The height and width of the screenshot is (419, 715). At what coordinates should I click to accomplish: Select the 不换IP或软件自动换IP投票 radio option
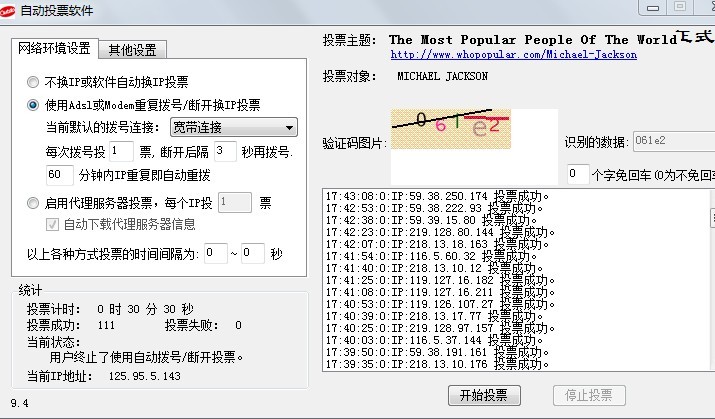[x=34, y=82]
